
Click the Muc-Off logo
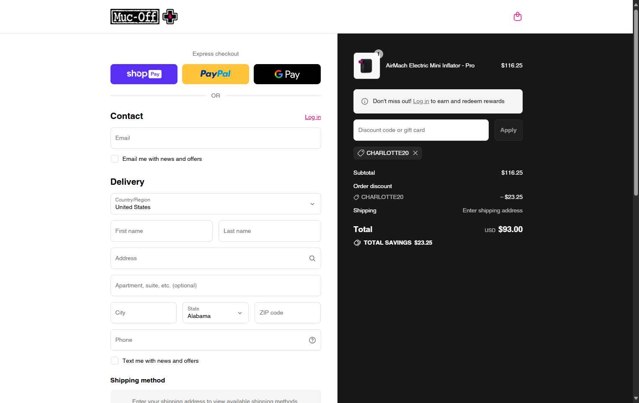pos(144,17)
